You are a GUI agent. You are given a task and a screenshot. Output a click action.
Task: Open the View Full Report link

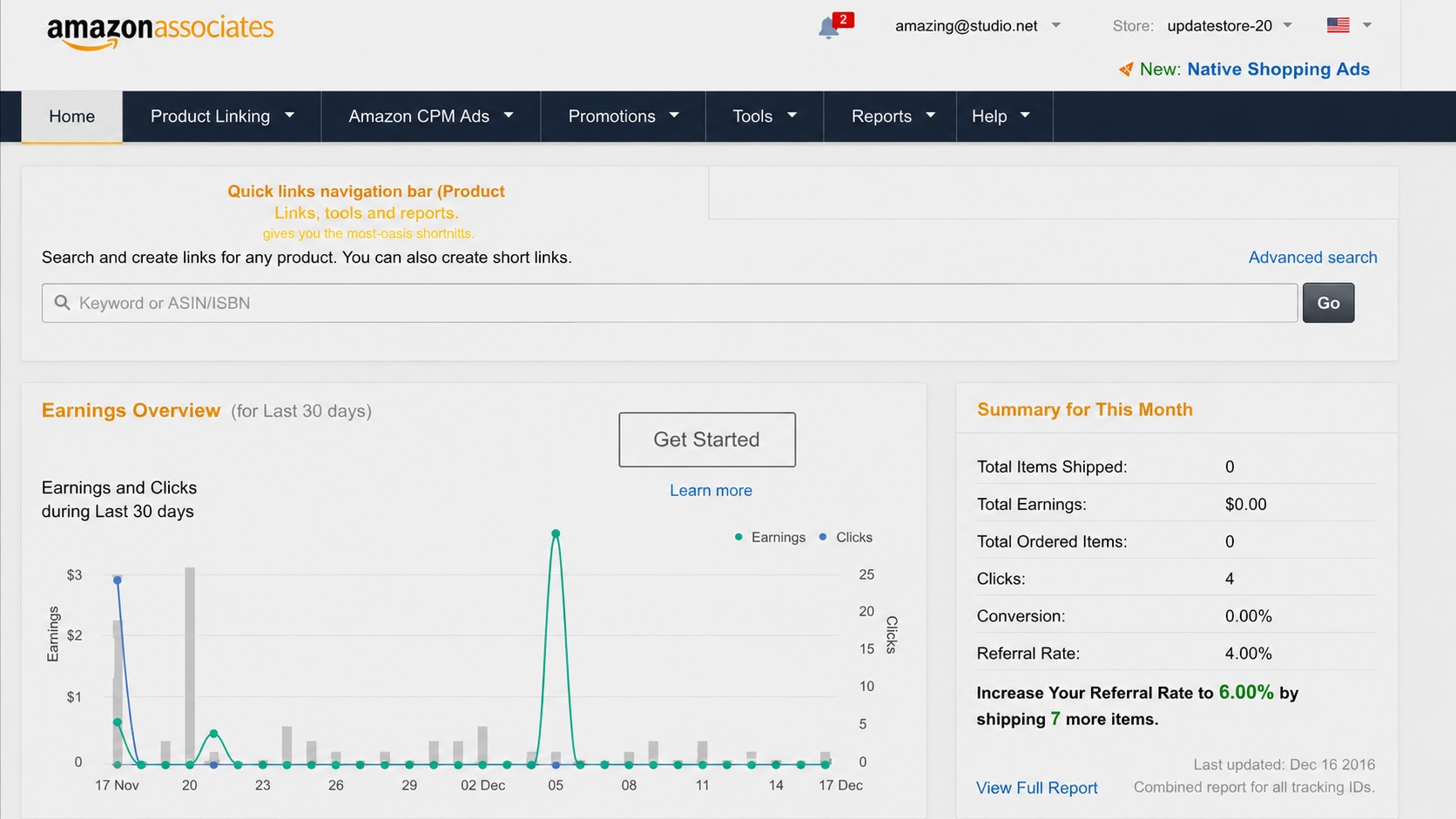tap(1037, 788)
